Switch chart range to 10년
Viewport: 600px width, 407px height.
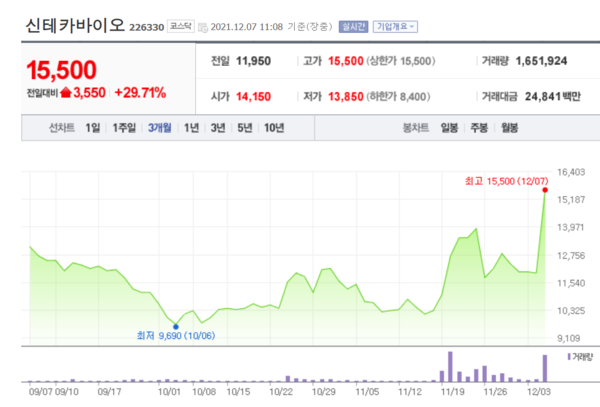tap(274, 128)
